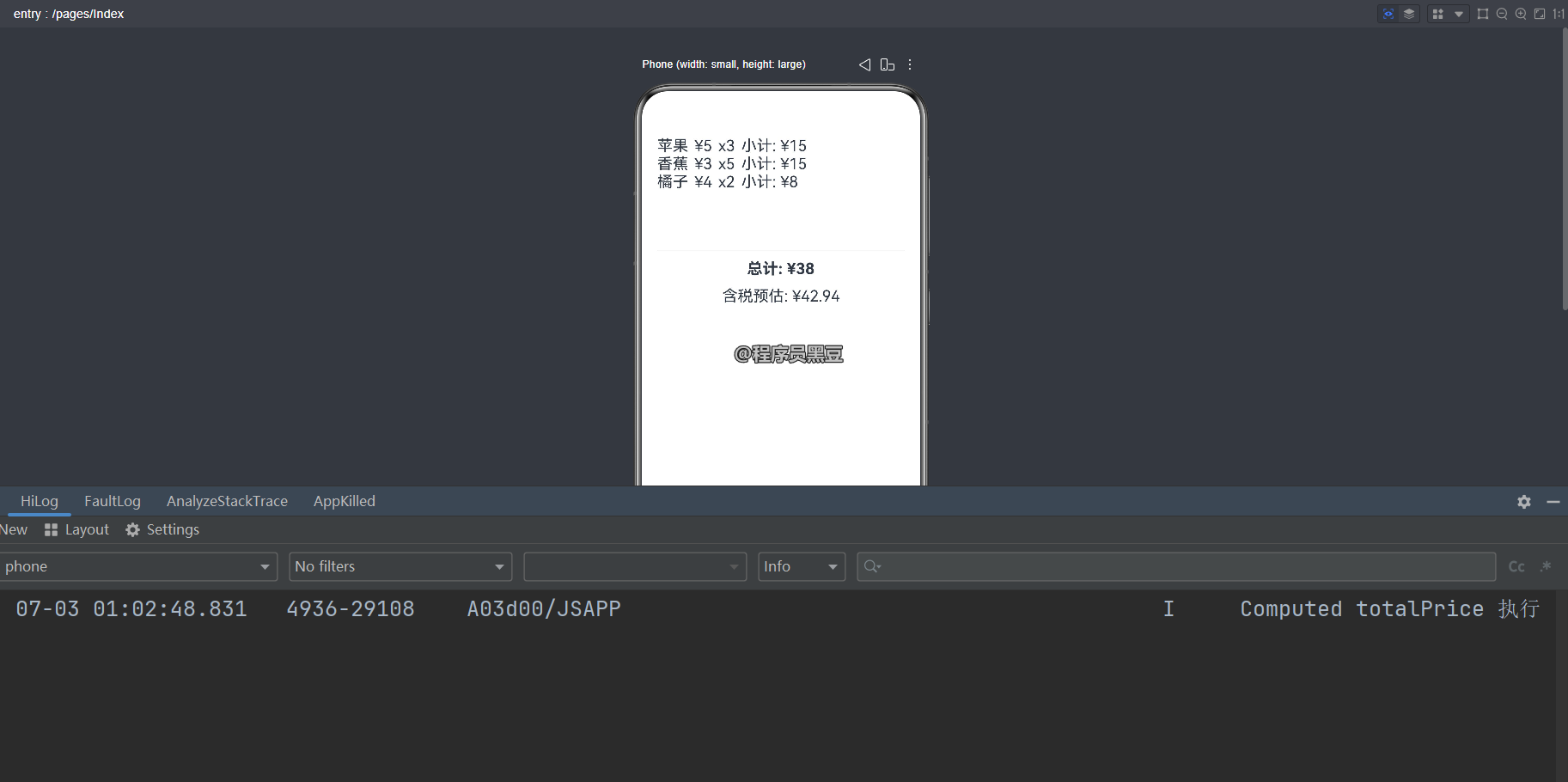Toggle the inspector eye icon in previewer
Screen dimensions: 1568x782
(x=1388, y=14)
